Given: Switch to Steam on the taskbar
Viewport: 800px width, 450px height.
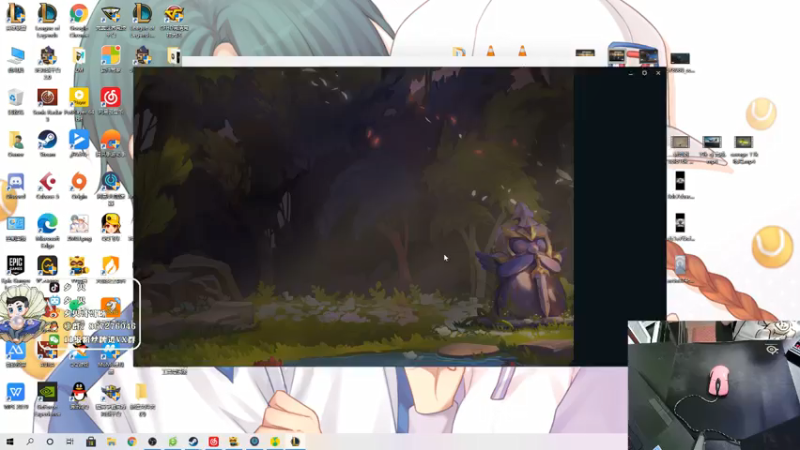Looking at the screenshot, I should 193,441.
